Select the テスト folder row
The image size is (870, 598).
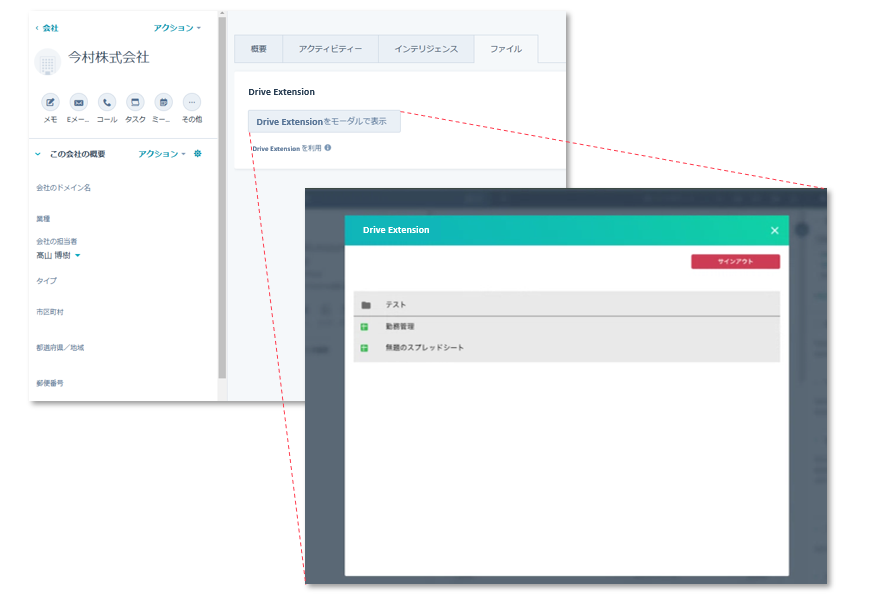tap(566, 305)
